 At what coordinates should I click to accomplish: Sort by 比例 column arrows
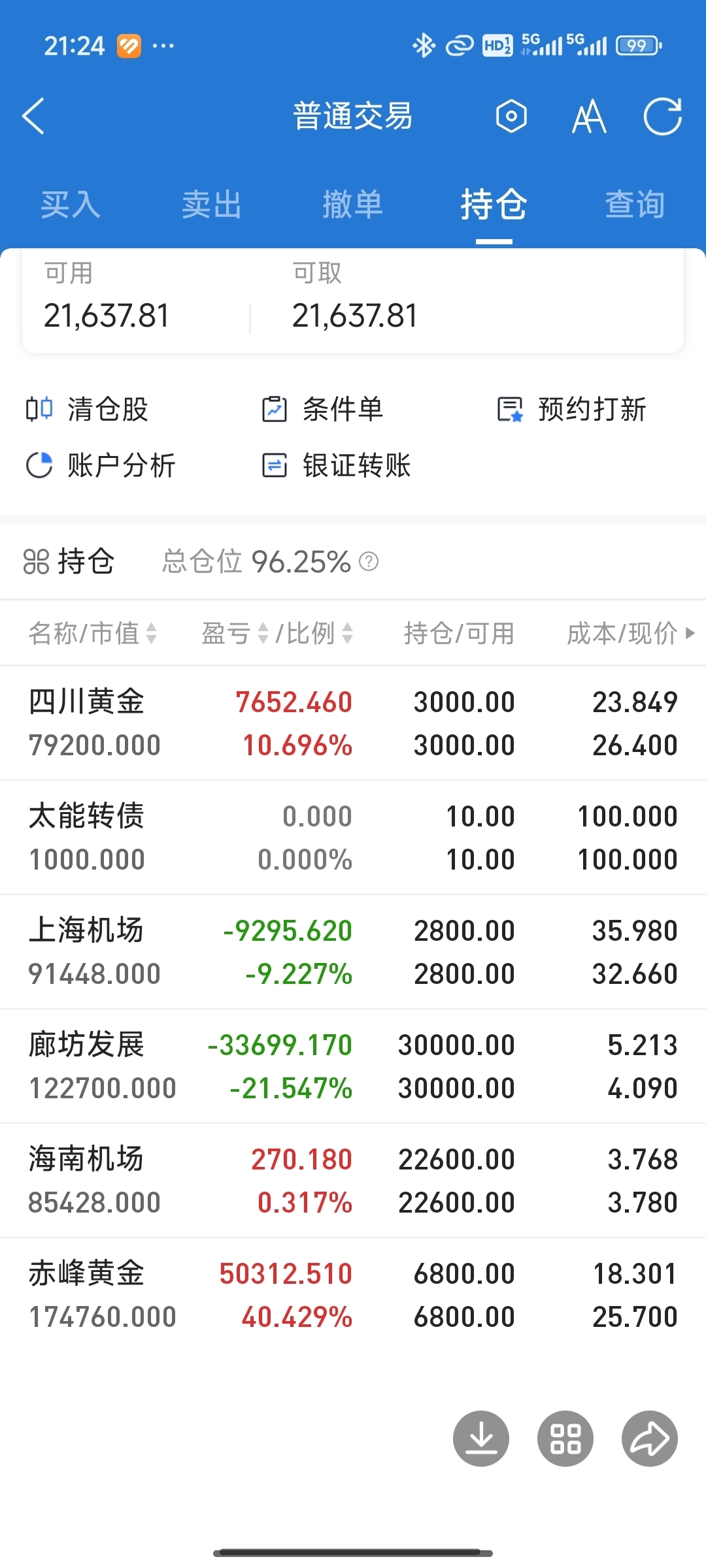tap(348, 633)
